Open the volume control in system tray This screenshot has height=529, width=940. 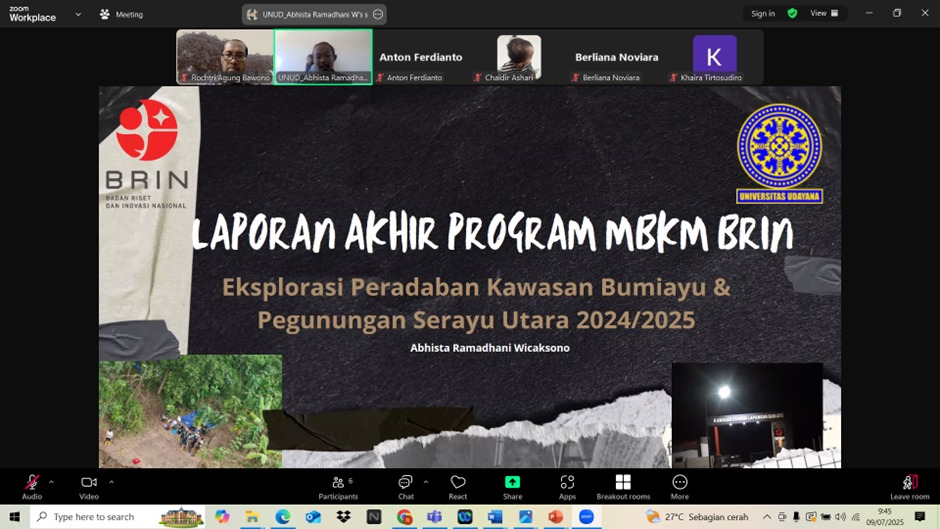[x=840, y=517]
